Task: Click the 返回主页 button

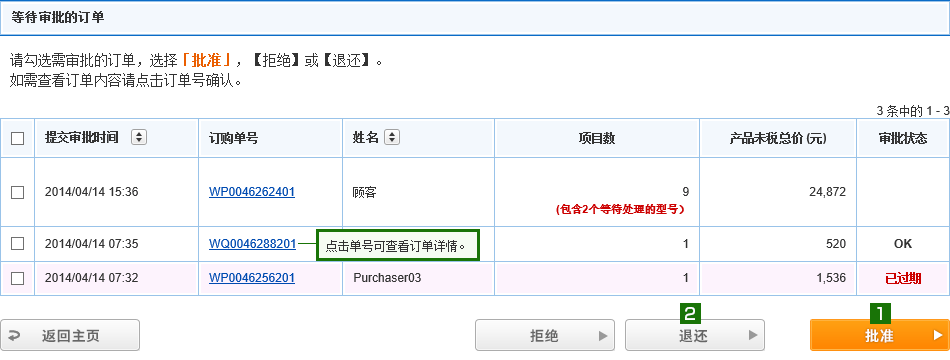Action: pos(70,335)
